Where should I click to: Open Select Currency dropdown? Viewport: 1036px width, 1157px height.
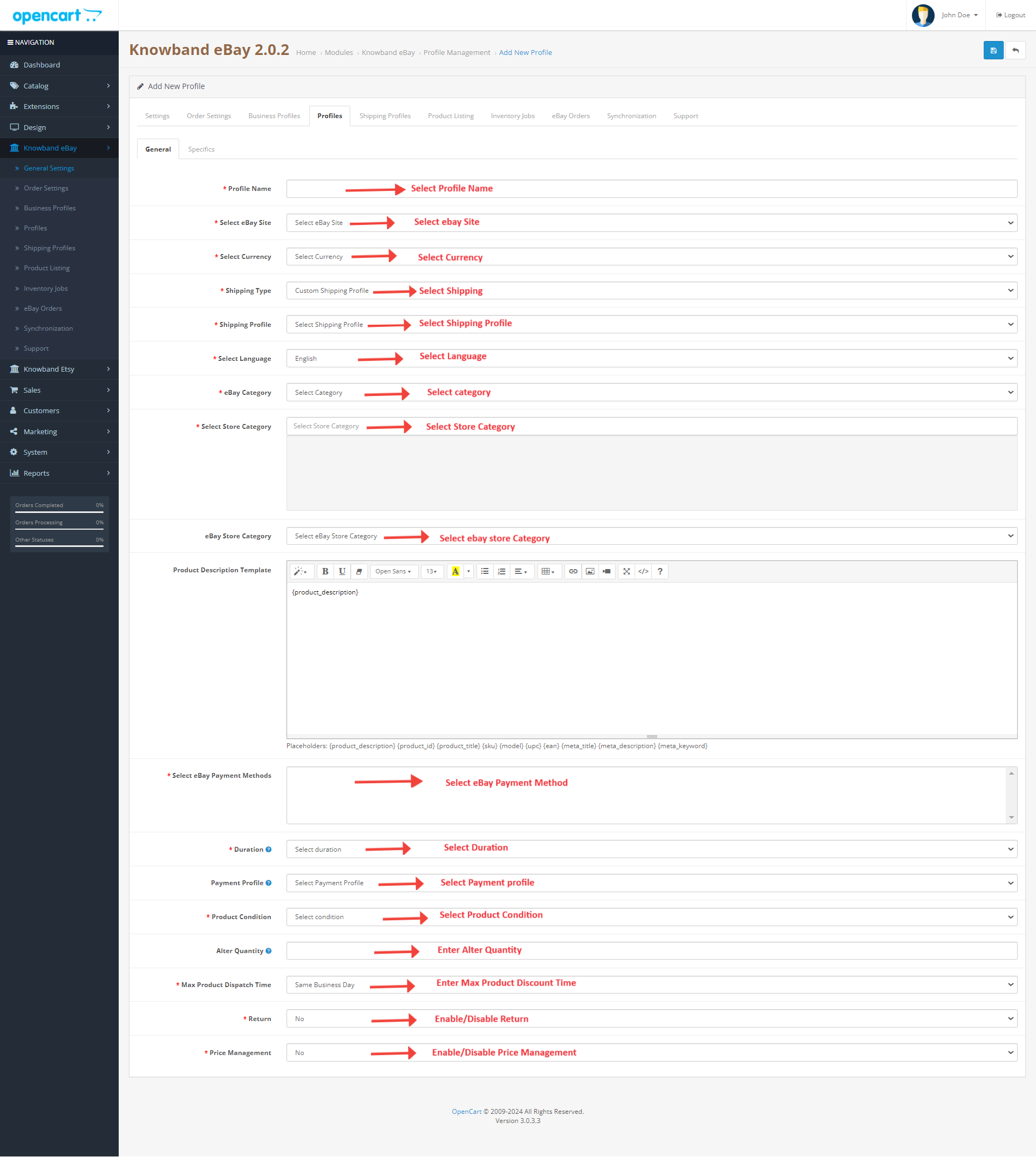tap(651, 257)
